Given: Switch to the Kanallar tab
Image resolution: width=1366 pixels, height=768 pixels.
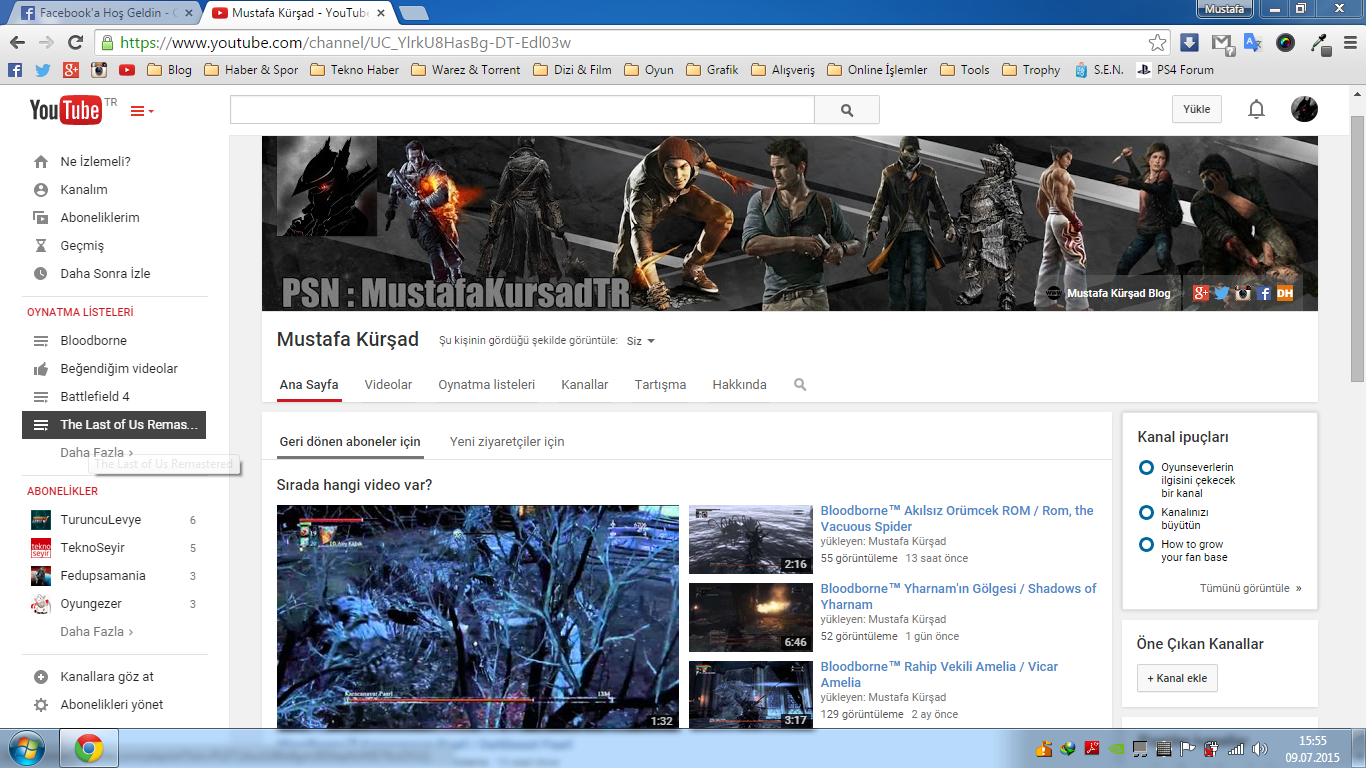Looking at the screenshot, I should (584, 384).
